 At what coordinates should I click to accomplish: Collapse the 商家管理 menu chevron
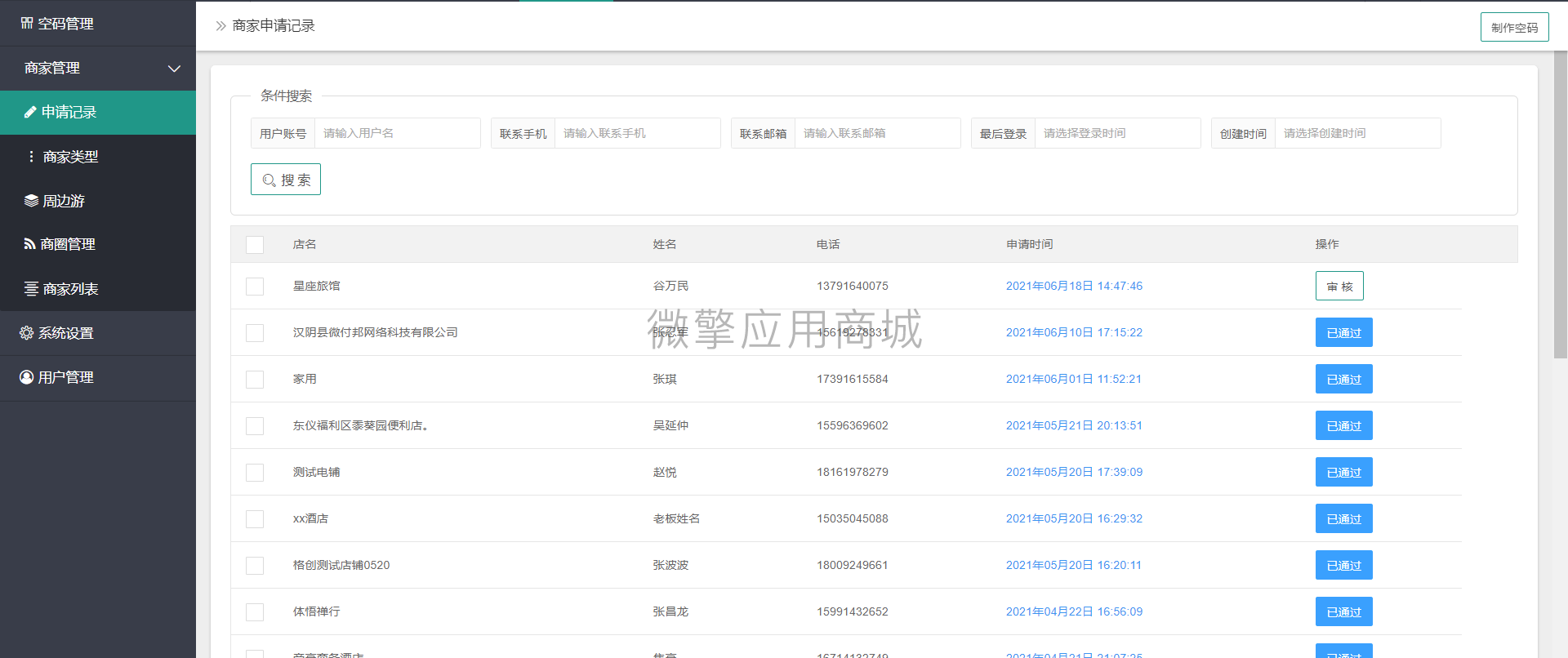[174, 69]
